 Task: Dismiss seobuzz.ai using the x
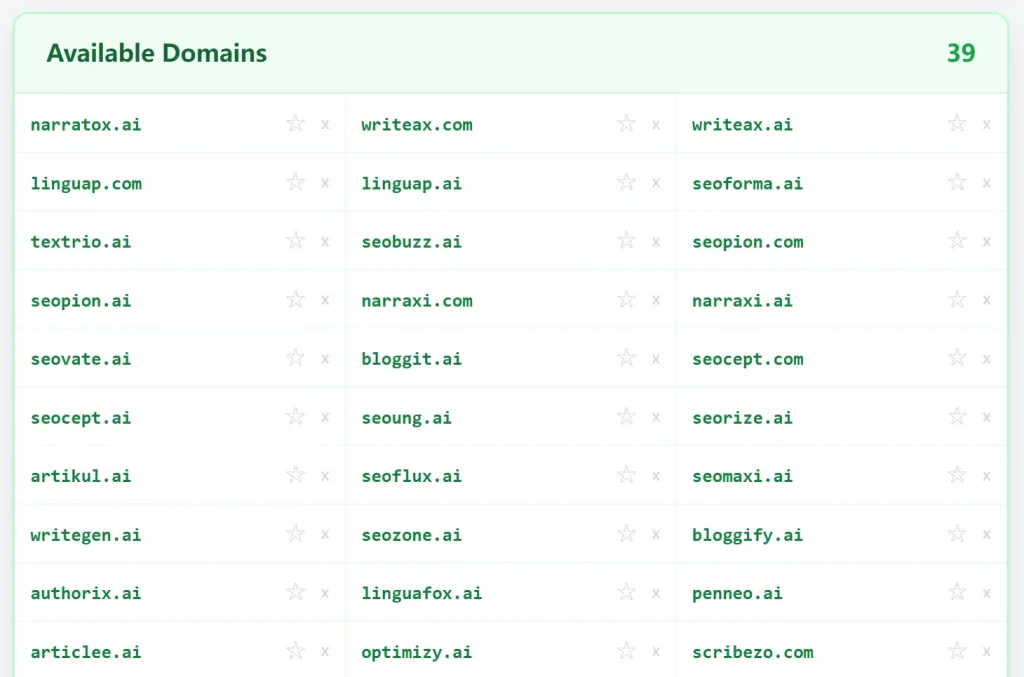tap(656, 241)
